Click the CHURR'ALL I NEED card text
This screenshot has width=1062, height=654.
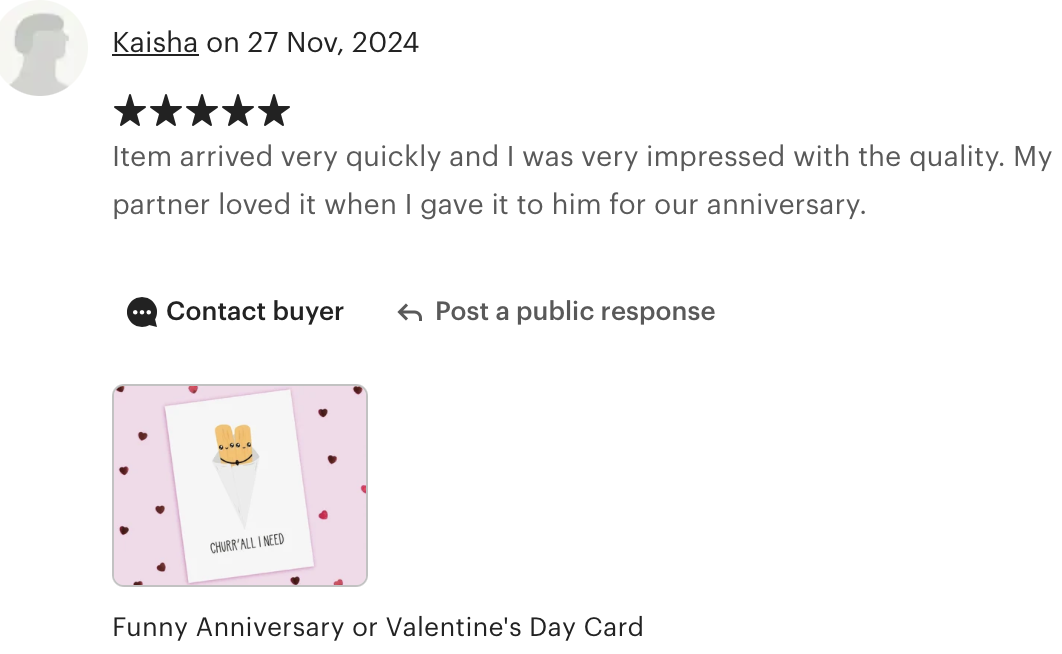(x=247, y=543)
